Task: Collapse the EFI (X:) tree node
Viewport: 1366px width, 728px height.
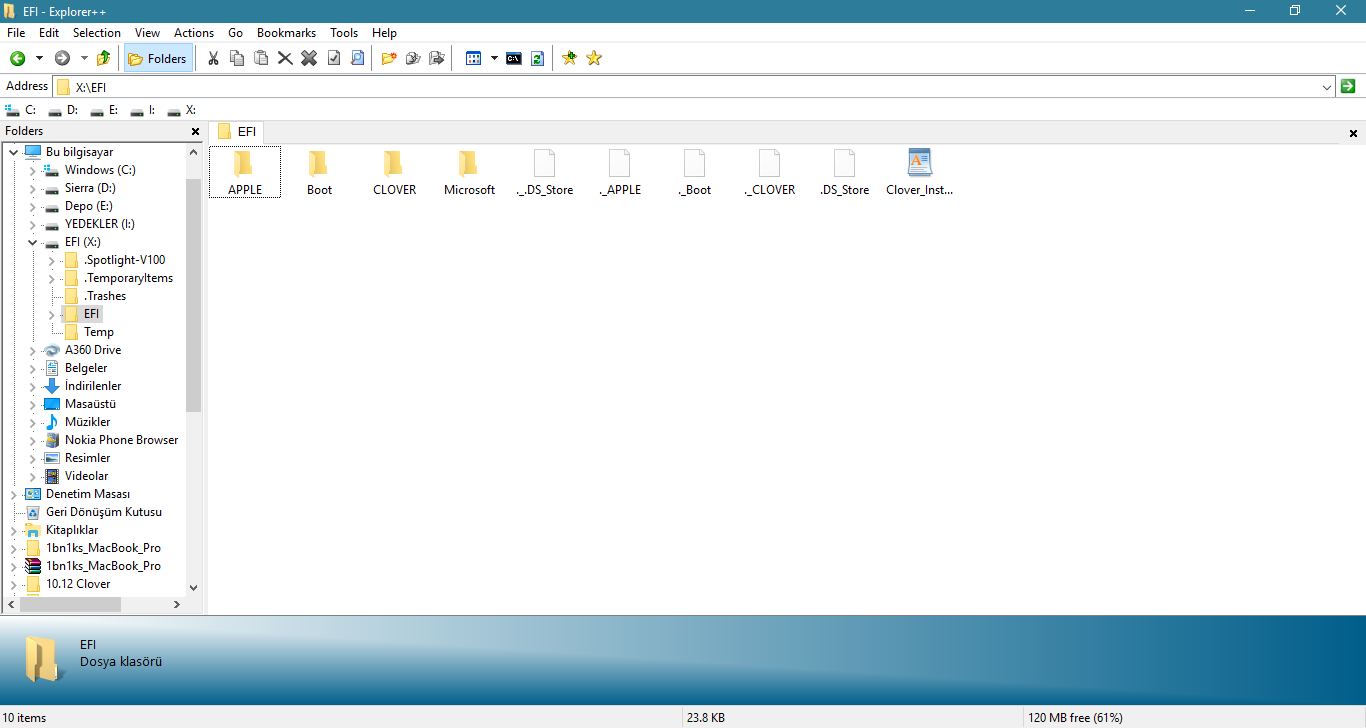Action: [x=32, y=241]
